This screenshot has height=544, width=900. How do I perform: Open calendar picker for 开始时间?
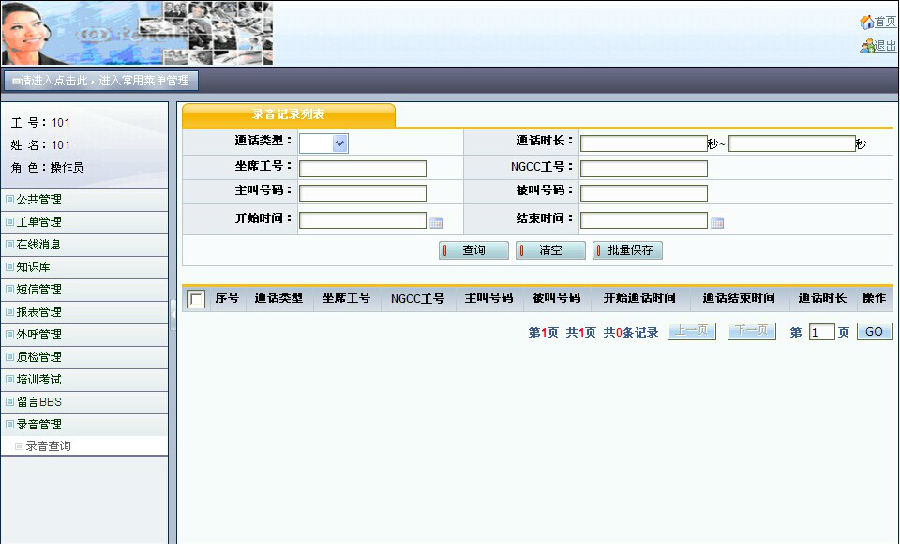pyautogui.click(x=436, y=222)
